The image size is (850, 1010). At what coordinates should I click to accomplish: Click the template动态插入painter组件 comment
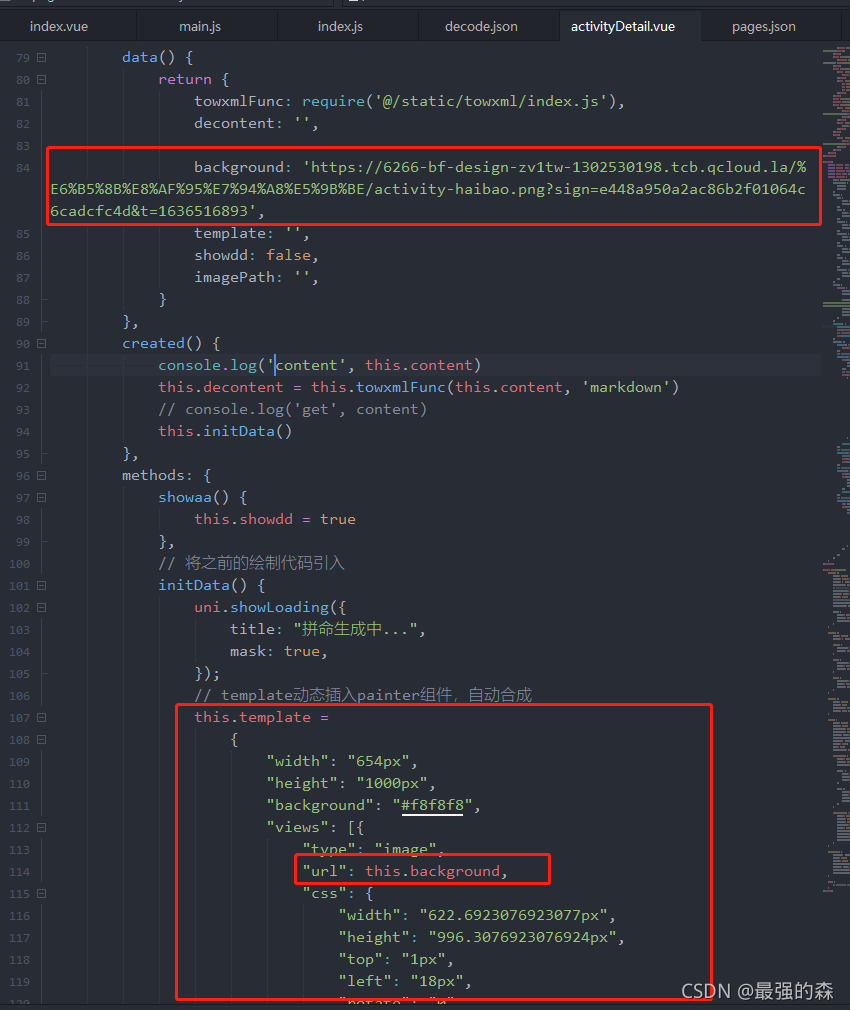[x=363, y=695]
